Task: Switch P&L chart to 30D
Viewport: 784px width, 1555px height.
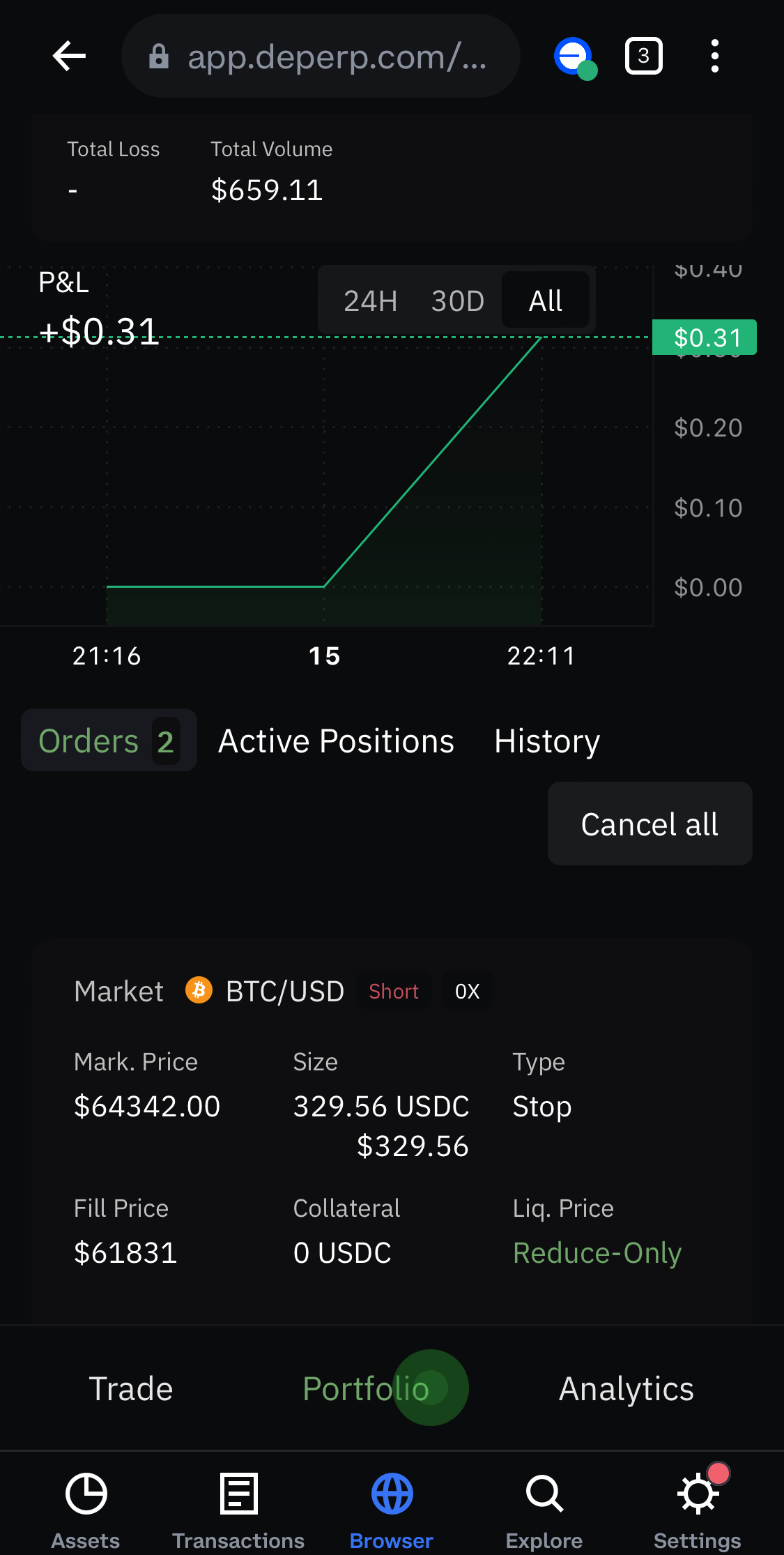Action: pyautogui.click(x=457, y=301)
